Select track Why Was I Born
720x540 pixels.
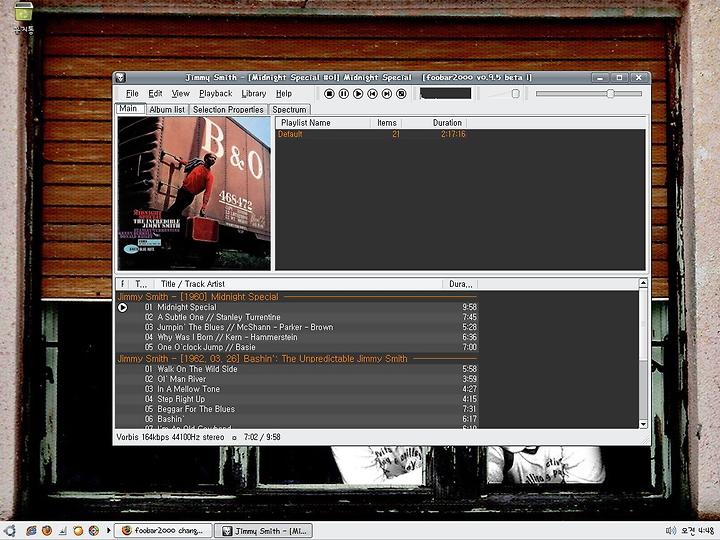click(297, 338)
